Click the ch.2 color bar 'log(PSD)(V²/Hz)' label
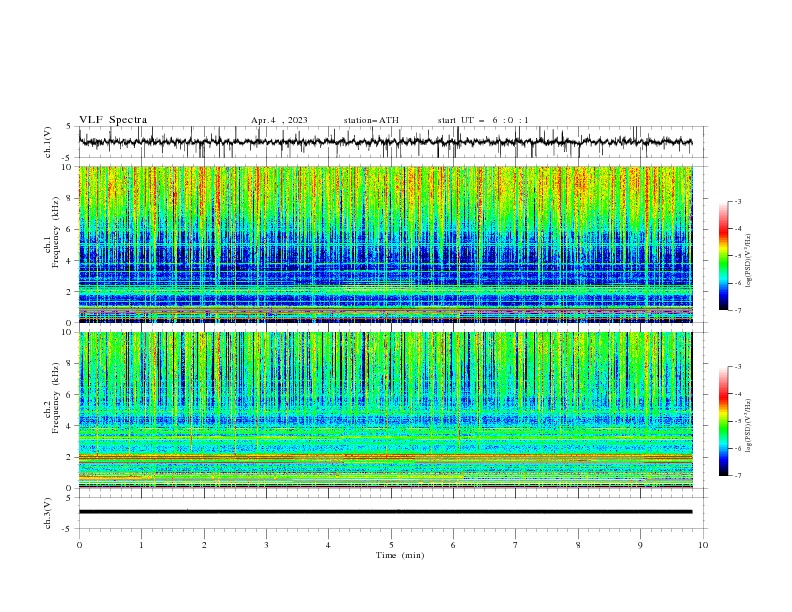The width and height of the screenshot is (792, 612). coord(748,426)
